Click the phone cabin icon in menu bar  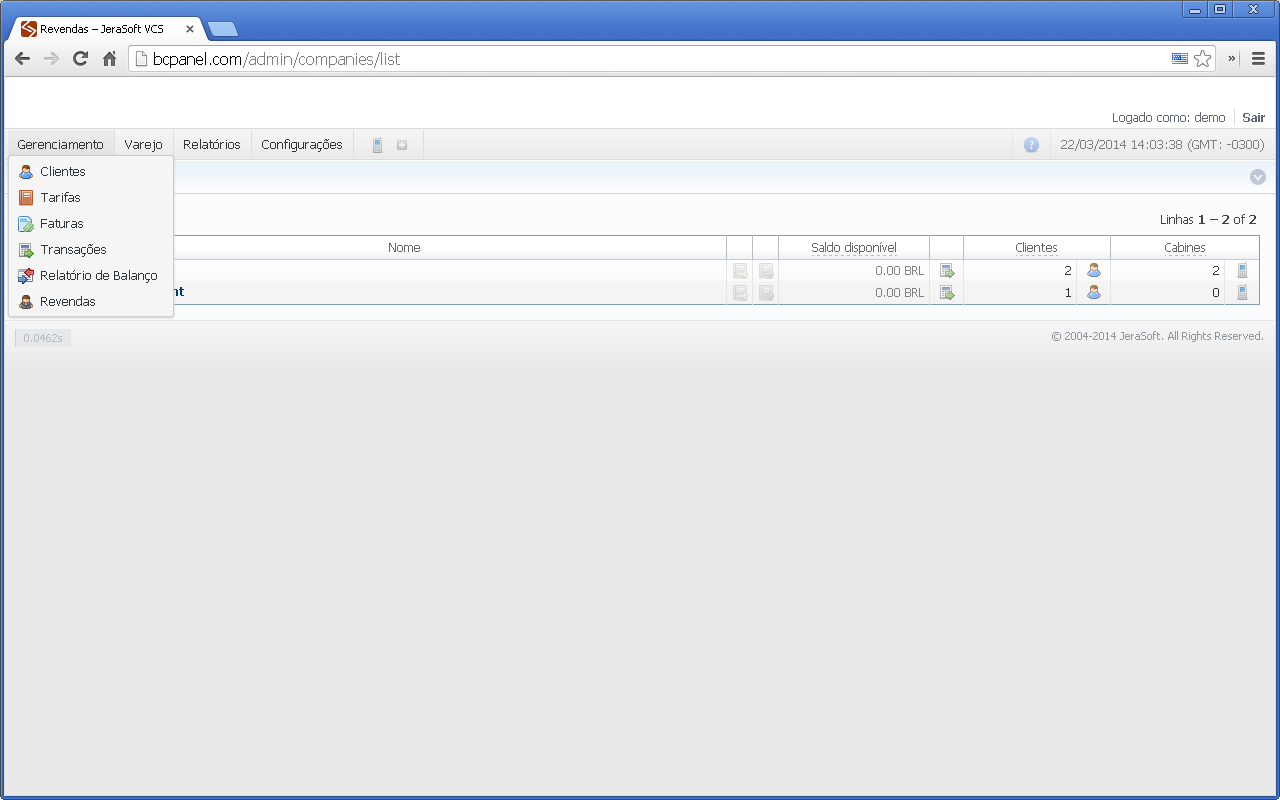(377, 145)
